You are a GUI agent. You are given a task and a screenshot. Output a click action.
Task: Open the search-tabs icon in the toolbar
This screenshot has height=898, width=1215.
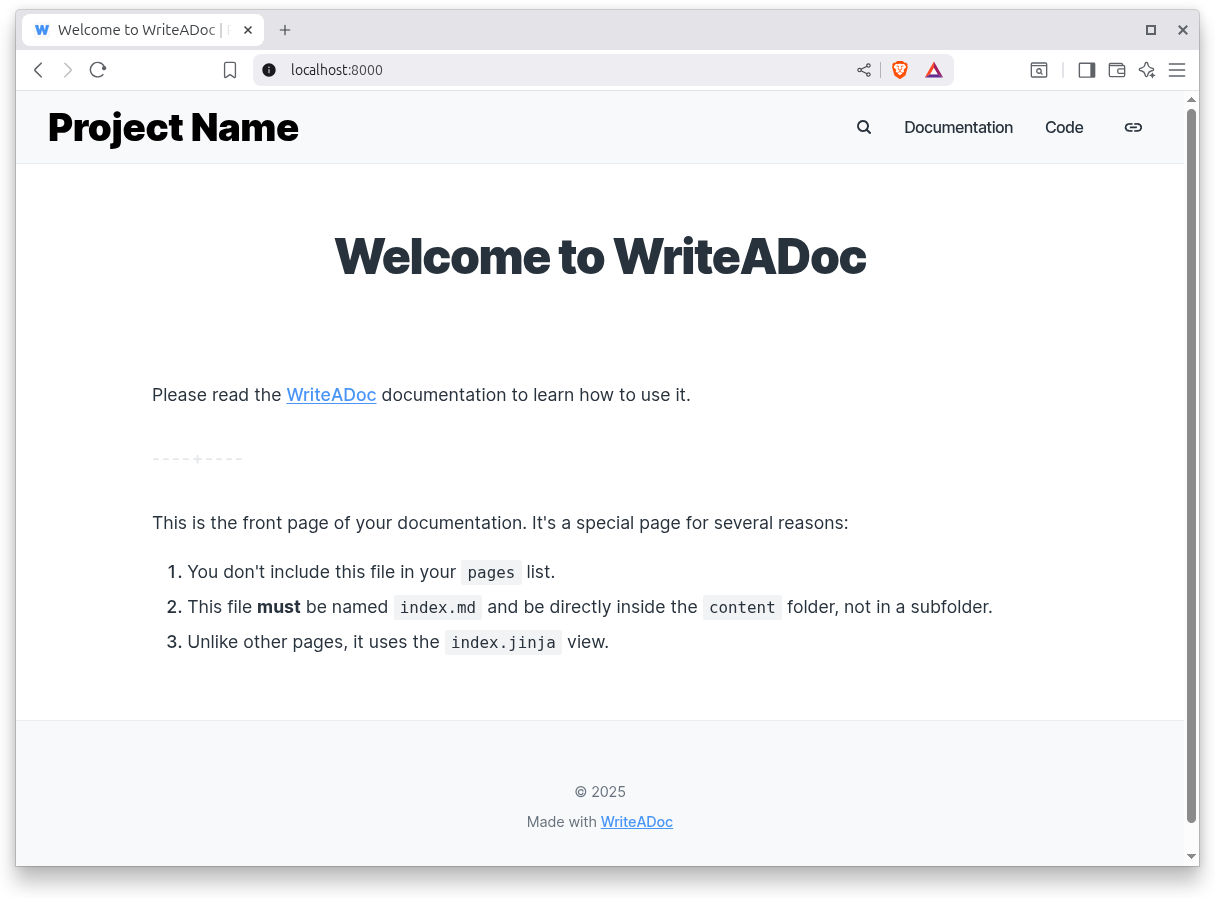tap(1038, 70)
